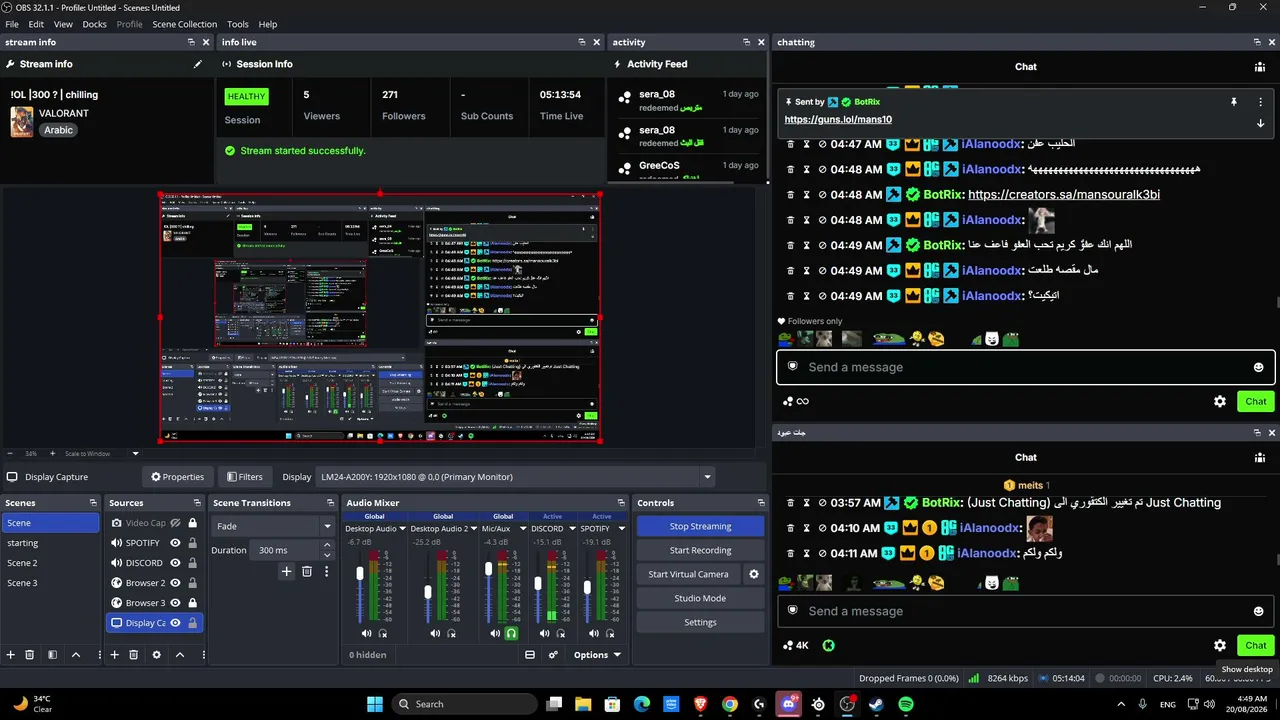This screenshot has width=1280, height=720.
Task: Open Discord from the taskbar
Action: coord(790,704)
